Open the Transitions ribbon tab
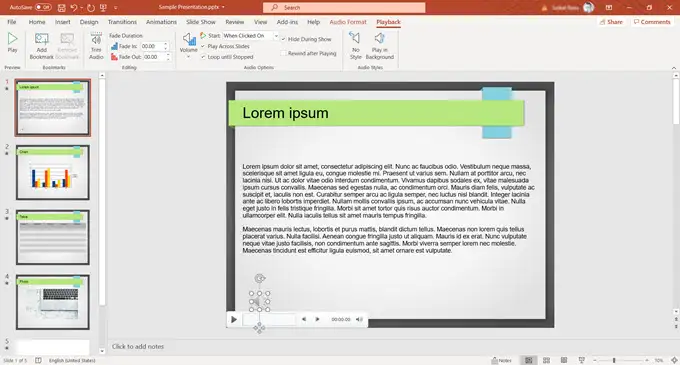The image size is (680, 365). click(x=122, y=22)
